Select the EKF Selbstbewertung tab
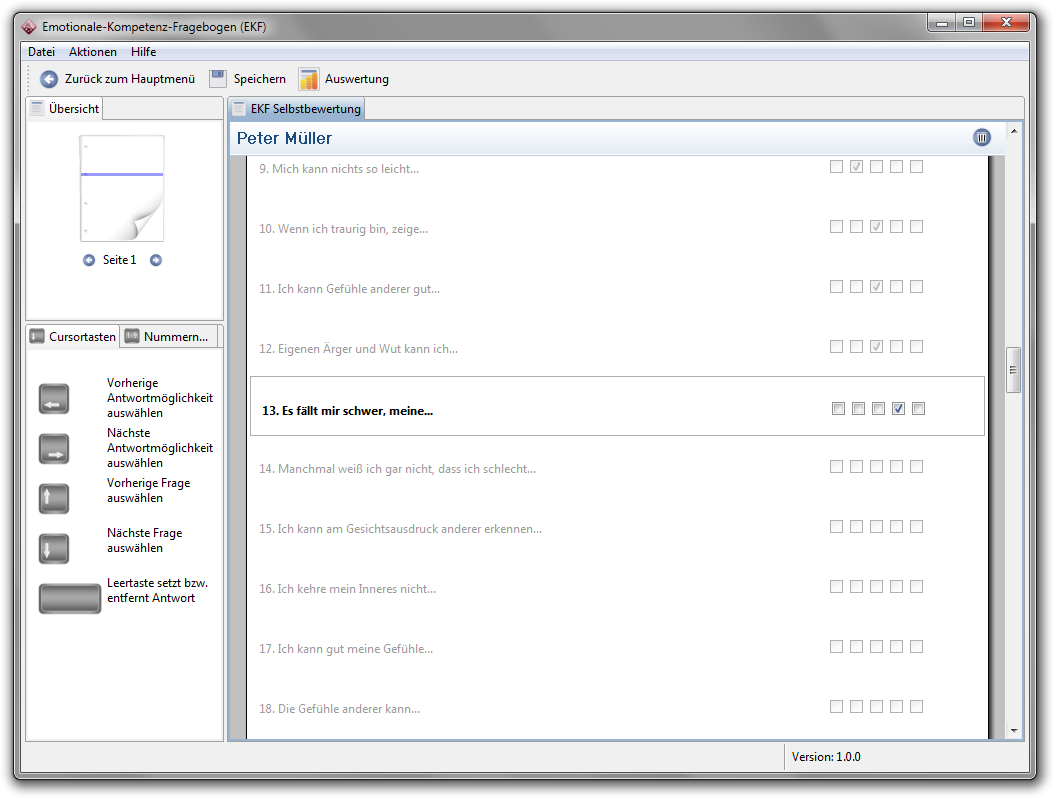Screen dimensions: 1055x799 tap(297, 108)
